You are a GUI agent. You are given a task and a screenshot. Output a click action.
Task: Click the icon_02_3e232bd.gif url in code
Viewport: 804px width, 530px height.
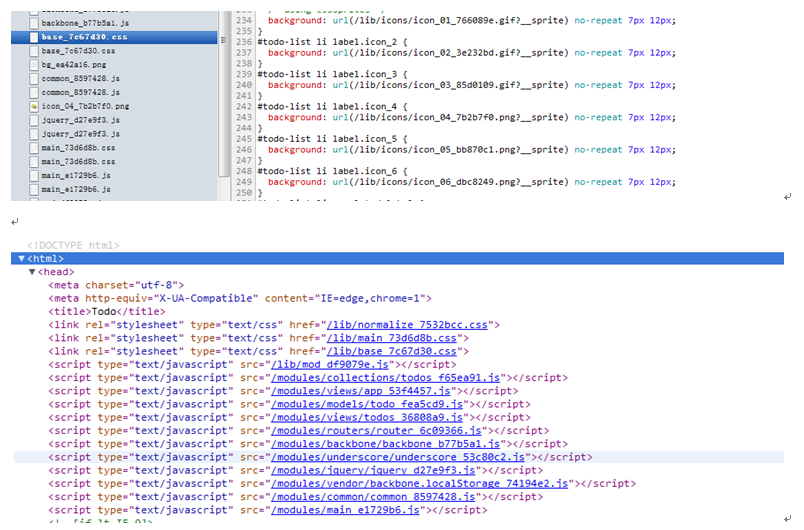pos(451,53)
